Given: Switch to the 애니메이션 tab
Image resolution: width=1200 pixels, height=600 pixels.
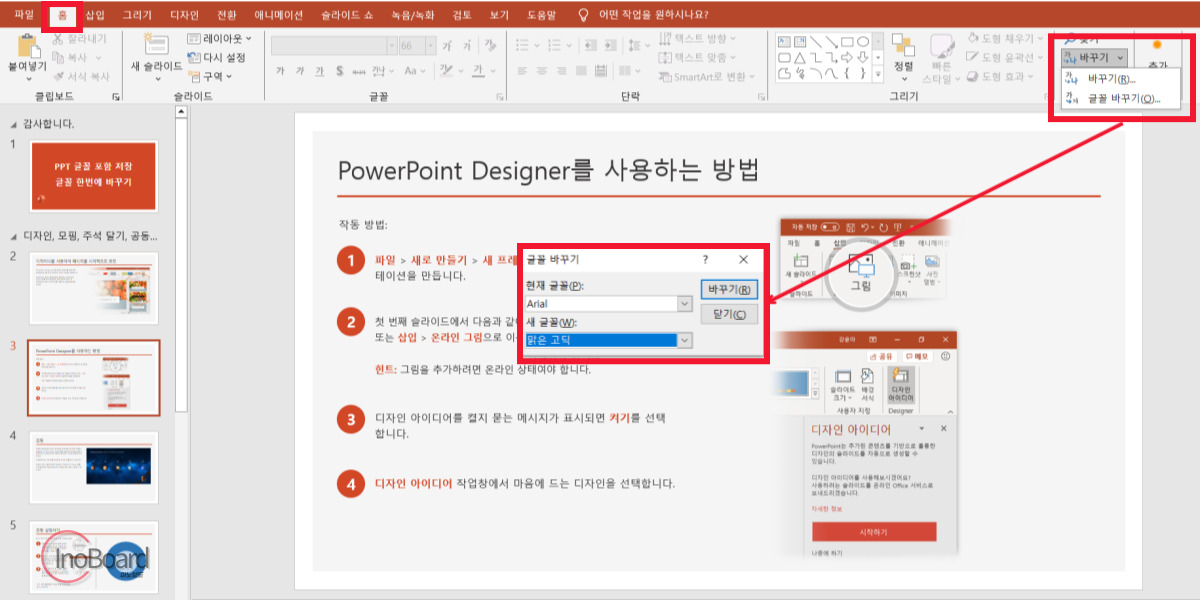Looking at the screenshot, I should (x=279, y=14).
